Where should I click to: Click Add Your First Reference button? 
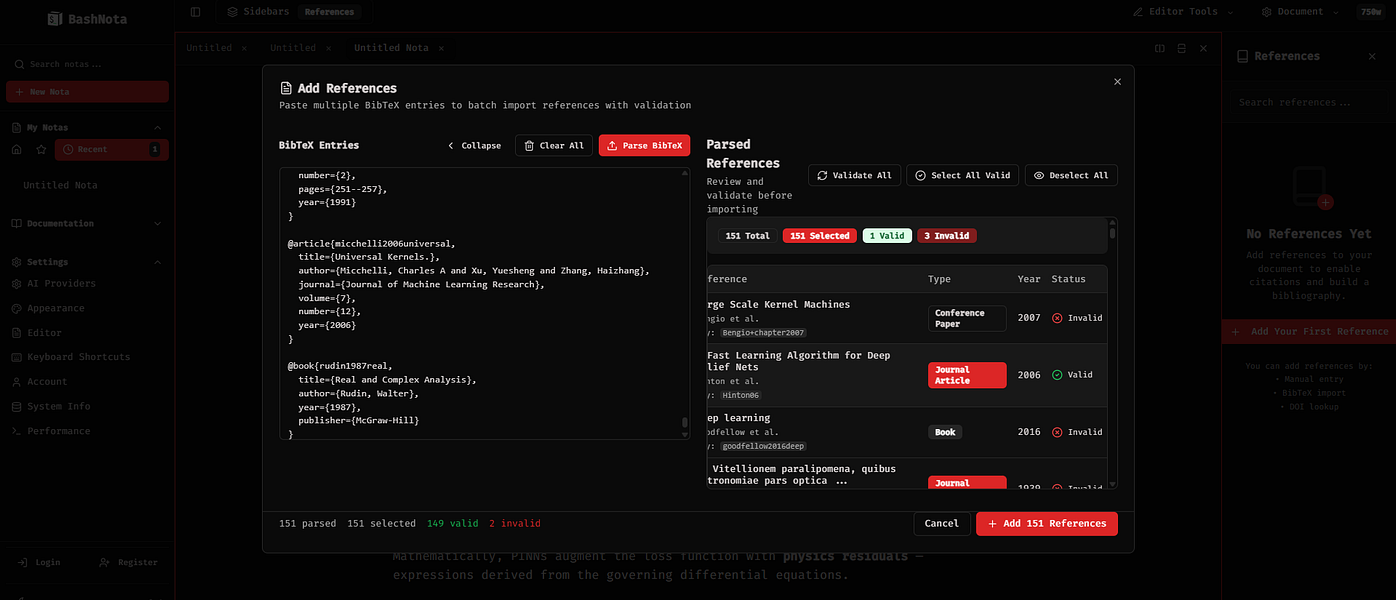click(1309, 331)
